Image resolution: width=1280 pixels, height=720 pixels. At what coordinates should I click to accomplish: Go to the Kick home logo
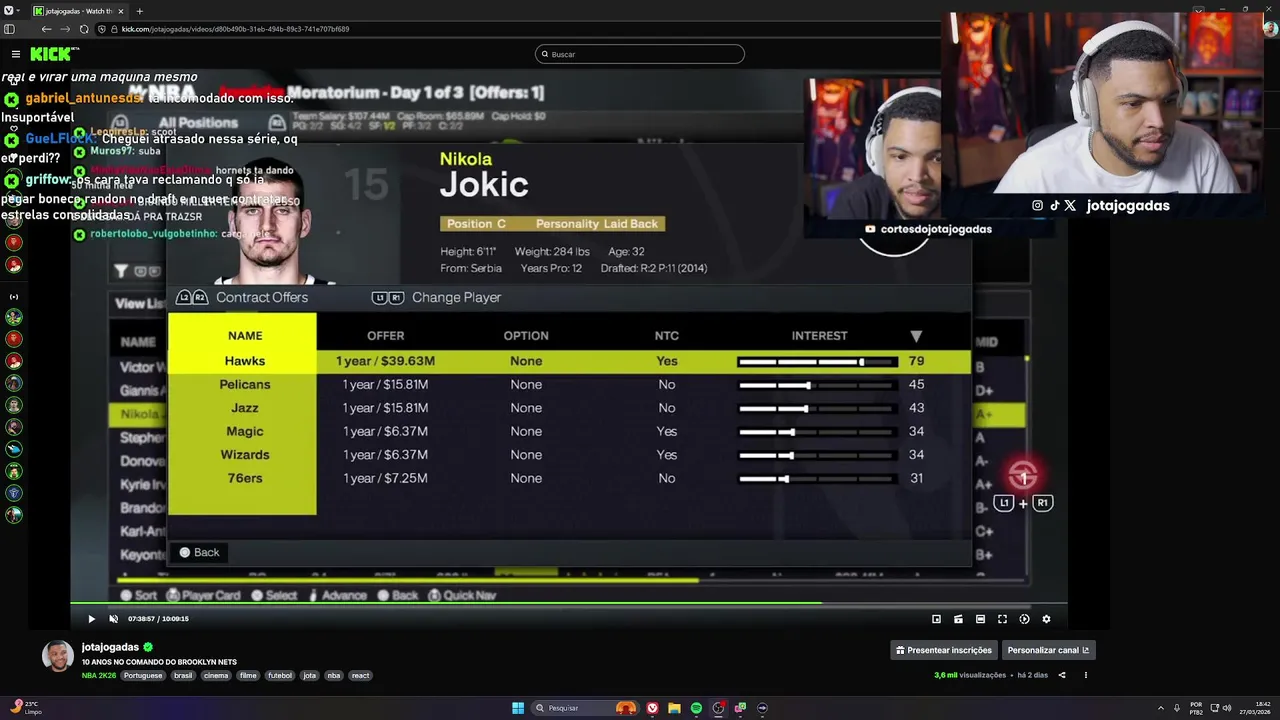point(52,54)
